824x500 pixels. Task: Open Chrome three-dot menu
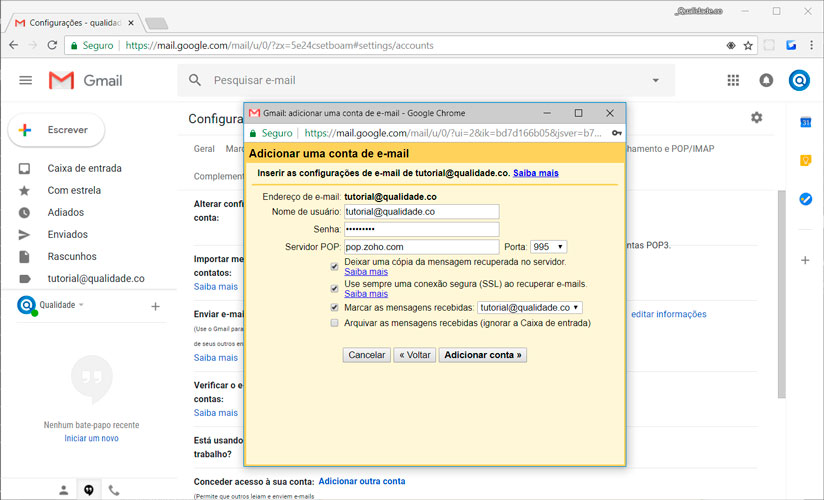[811, 45]
